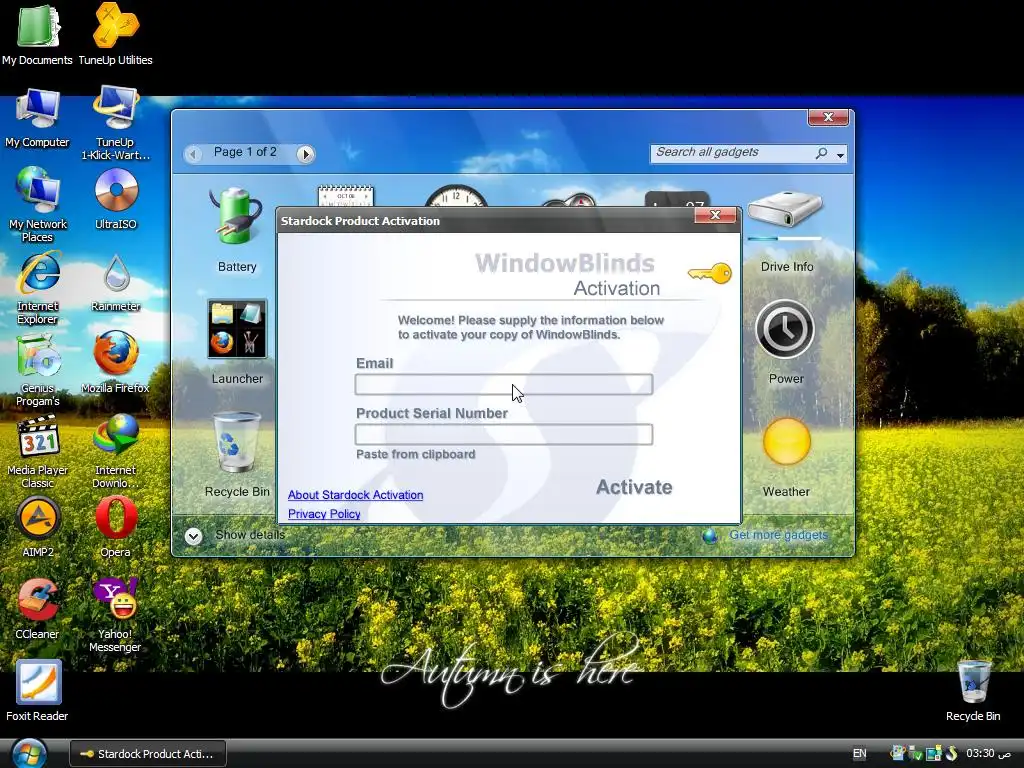Select the desktop Recycle Bin near taskbar

click(x=973, y=691)
